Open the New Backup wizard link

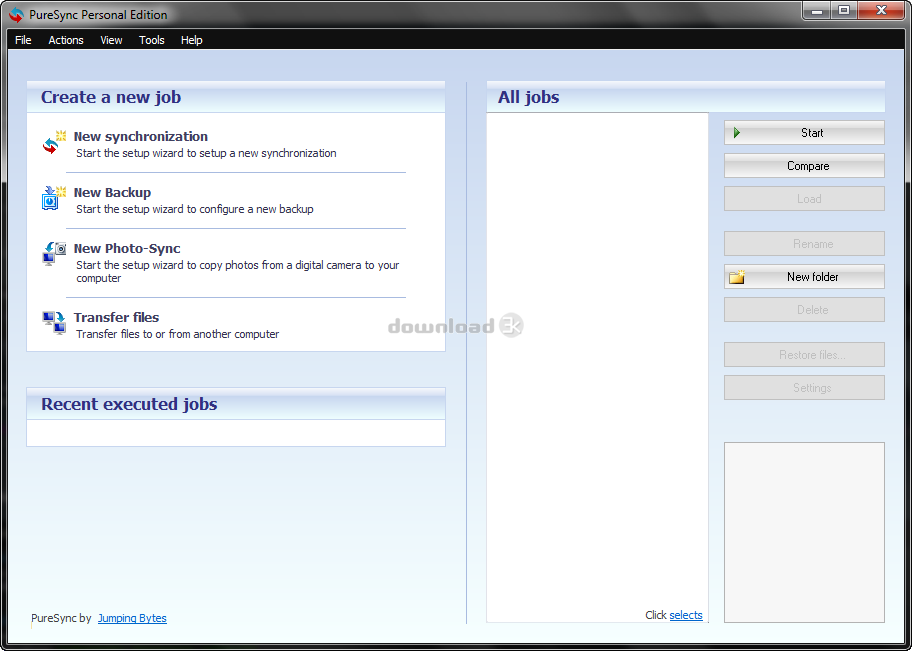[x=112, y=193]
